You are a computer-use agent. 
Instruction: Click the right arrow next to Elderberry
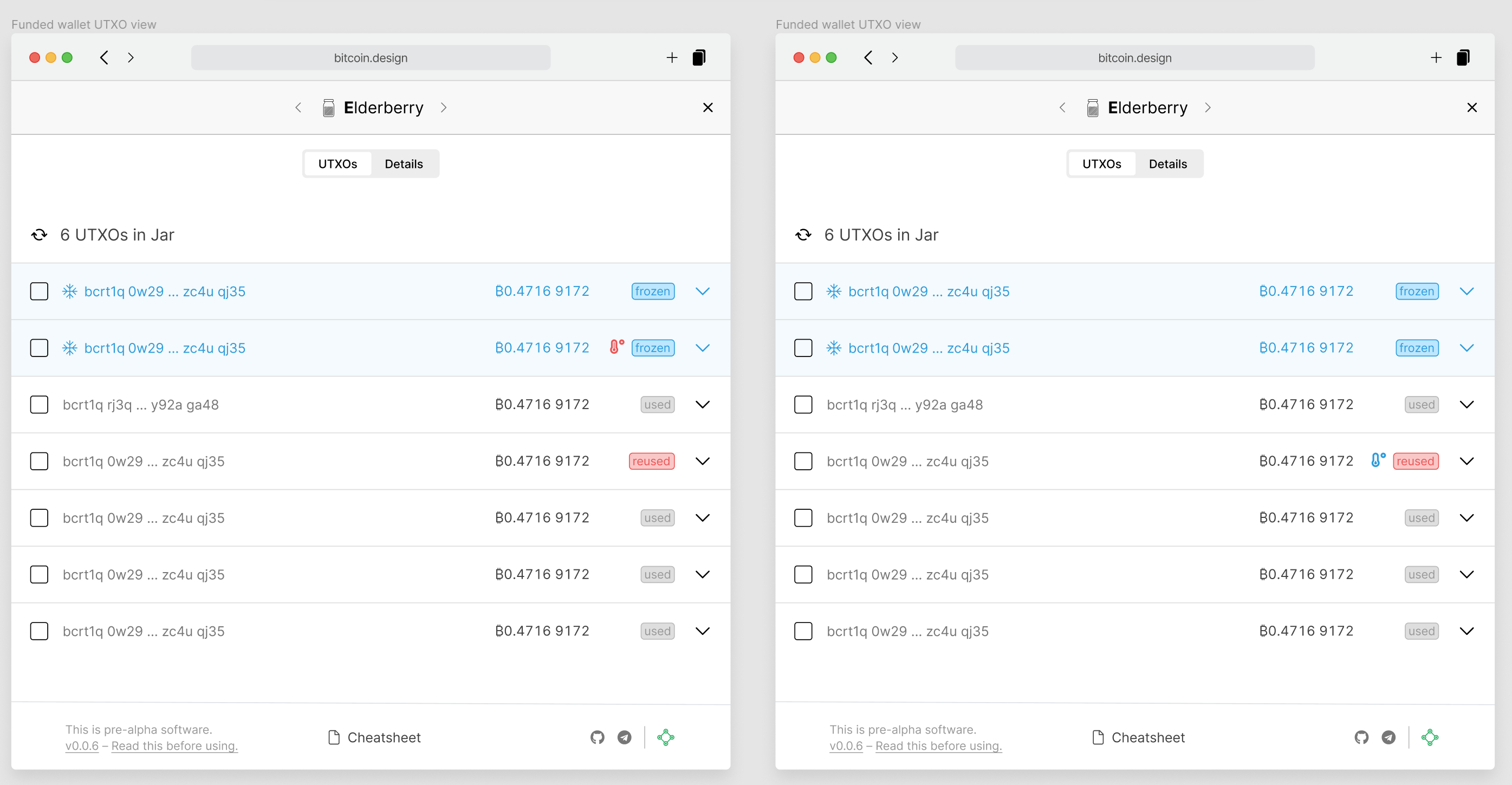tap(444, 107)
